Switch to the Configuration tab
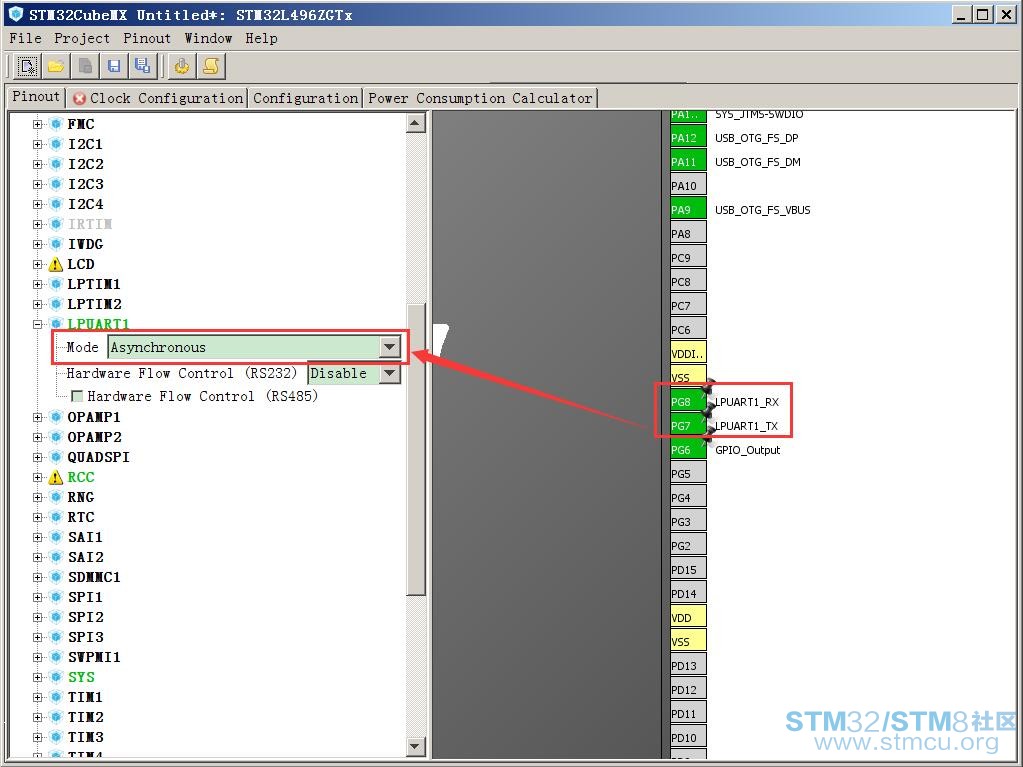The width and height of the screenshot is (1023, 767). (305, 98)
